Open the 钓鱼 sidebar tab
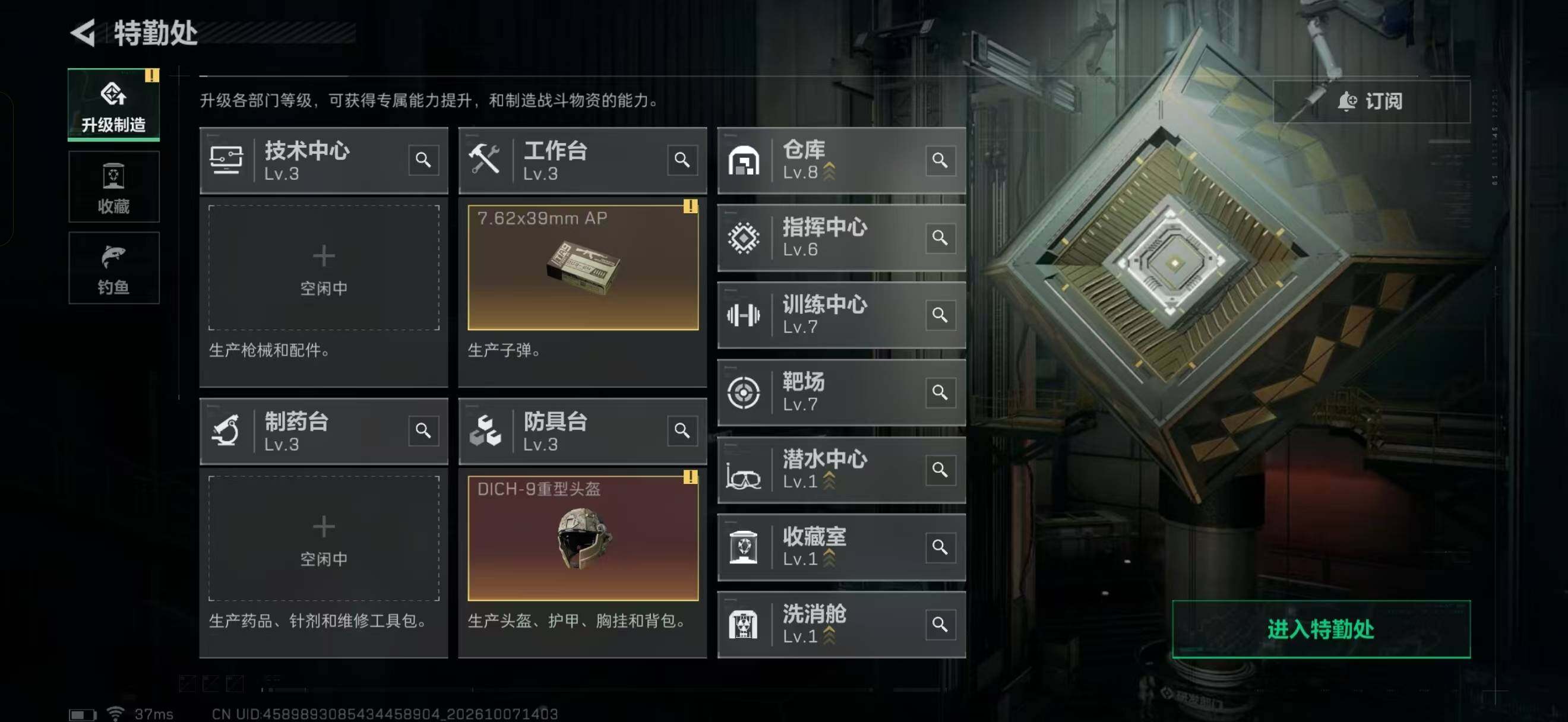Image resolution: width=1568 pixels, height=722 pixels. tap(114, 268)
